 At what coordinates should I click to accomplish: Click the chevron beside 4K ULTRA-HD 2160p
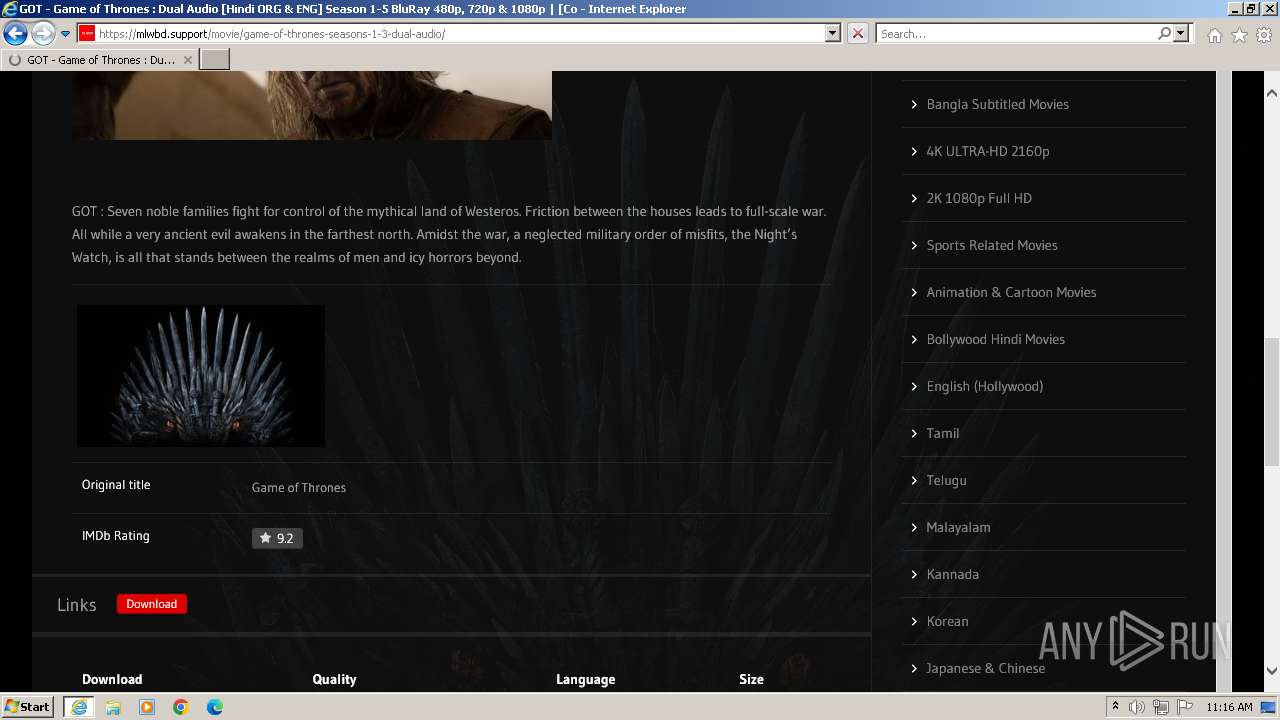point(914,151)
